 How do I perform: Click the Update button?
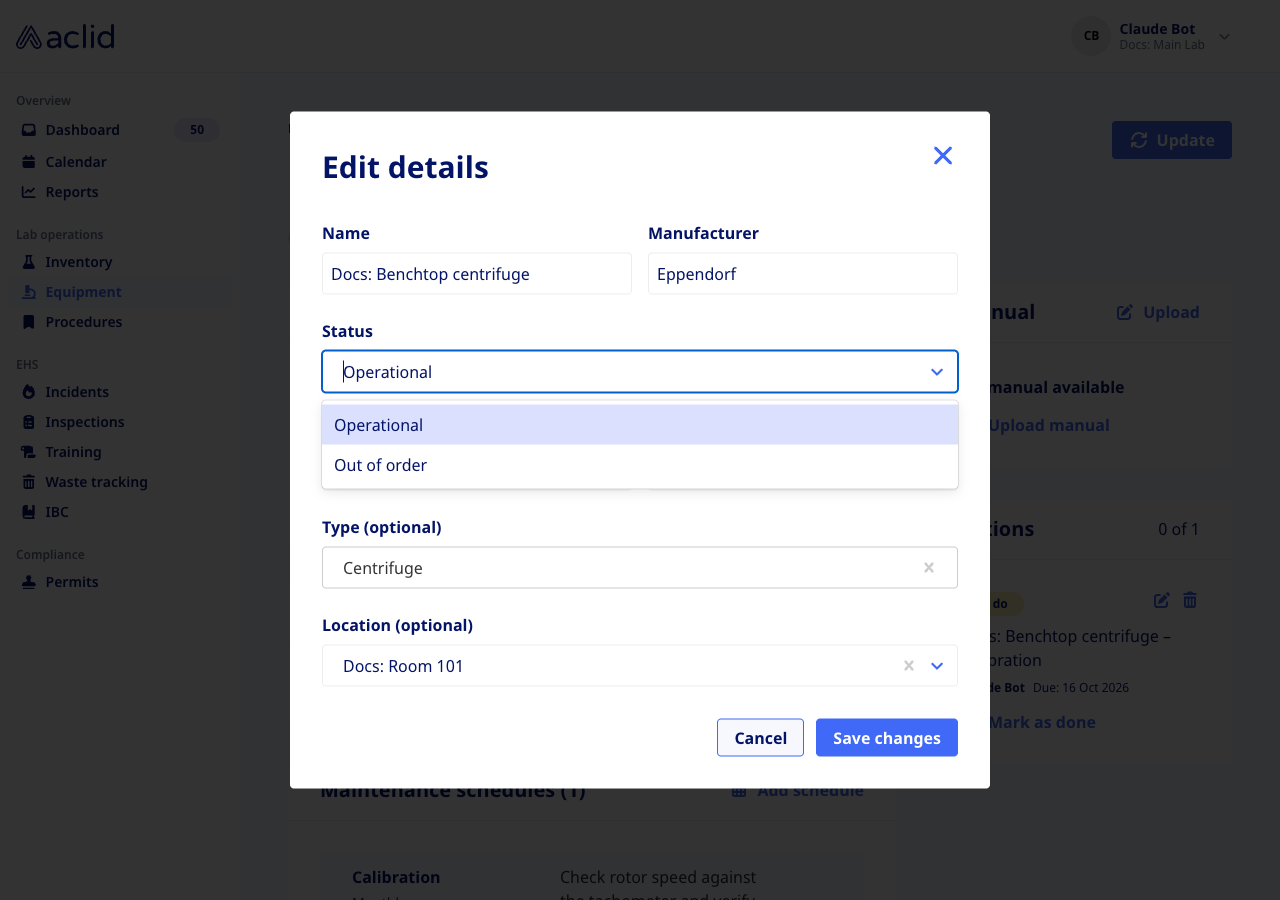1172,140
